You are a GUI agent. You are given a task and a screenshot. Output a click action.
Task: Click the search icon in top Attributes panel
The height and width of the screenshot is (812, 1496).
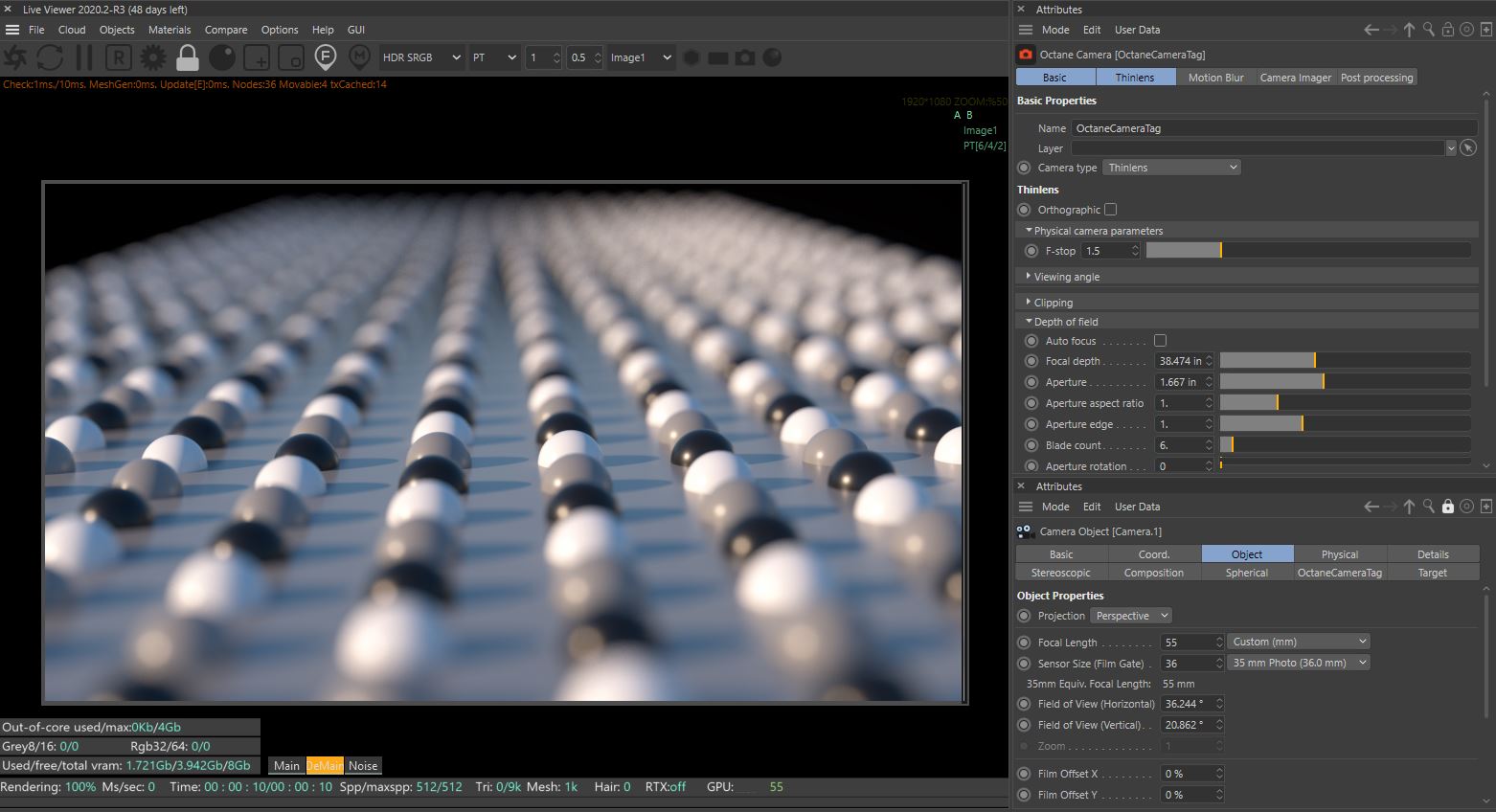click(x=1428, y=30)
